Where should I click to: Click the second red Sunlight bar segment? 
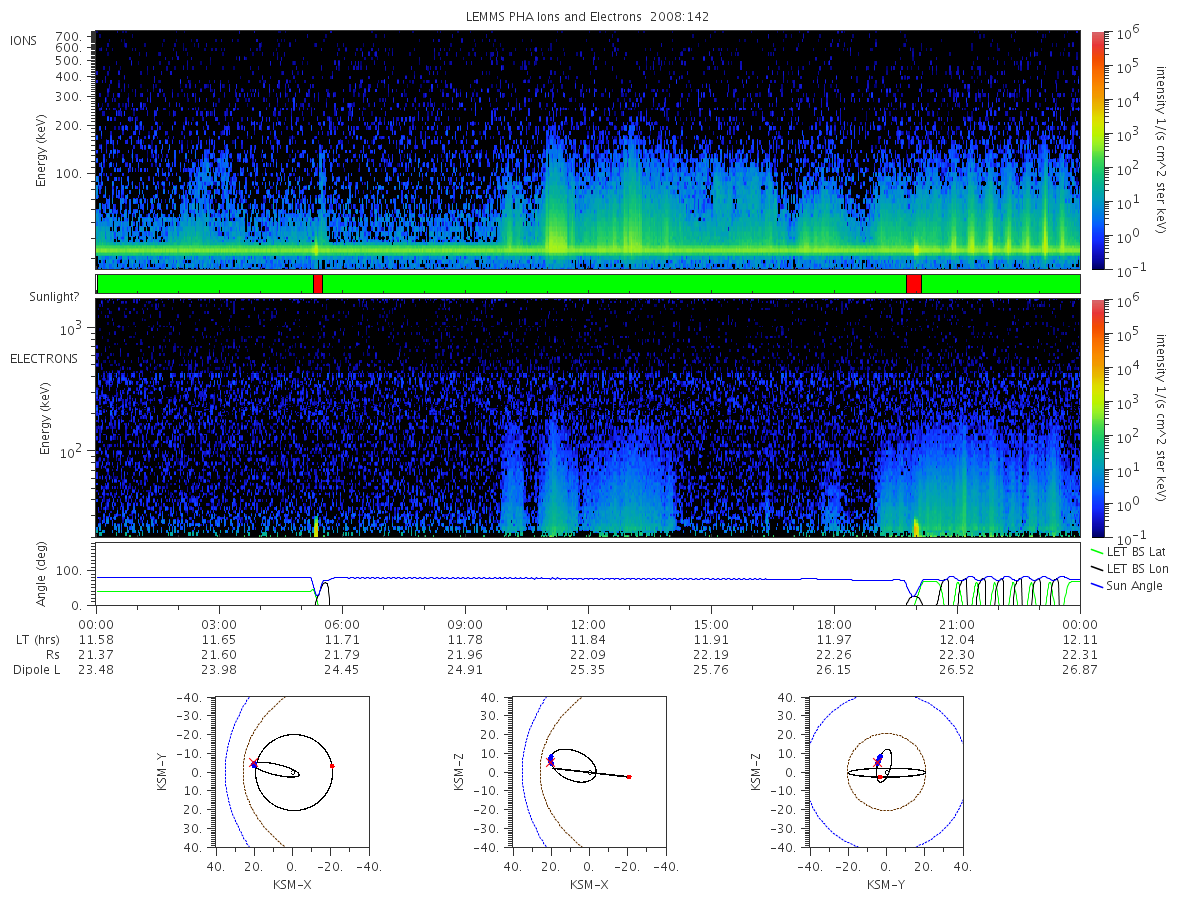pyautogui.click(x=913, y=284)
